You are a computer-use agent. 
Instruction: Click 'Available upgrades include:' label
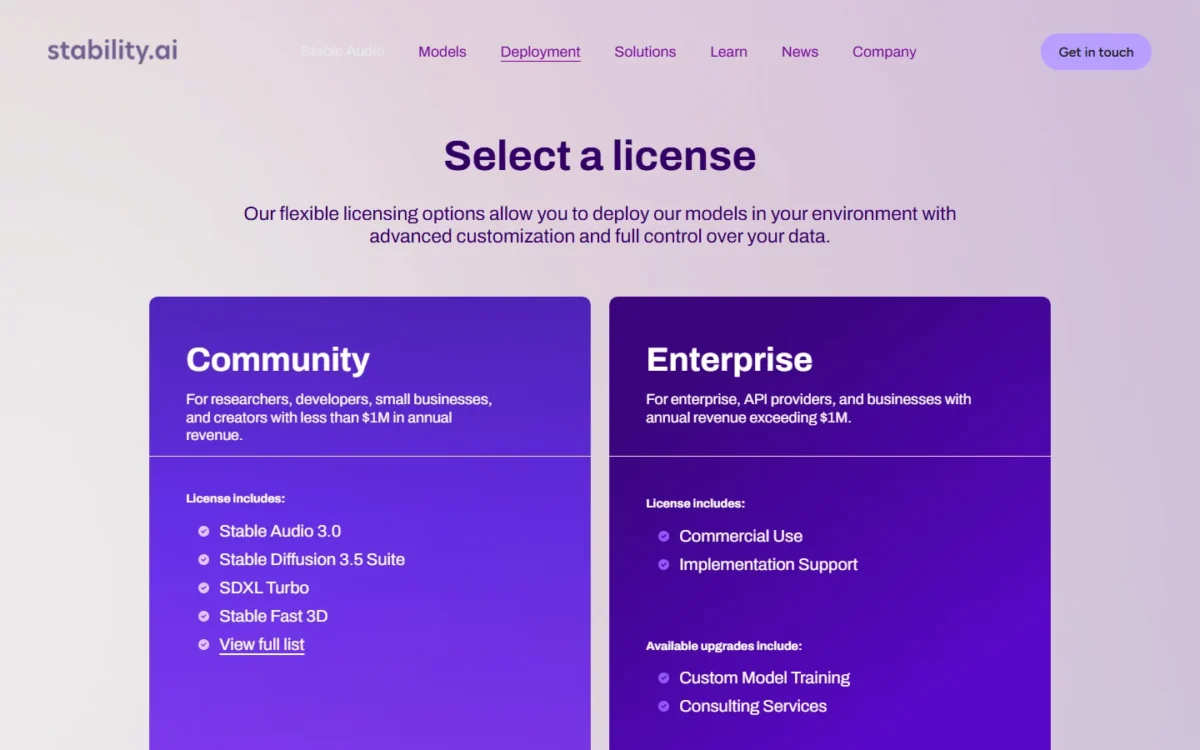point(724,646)
